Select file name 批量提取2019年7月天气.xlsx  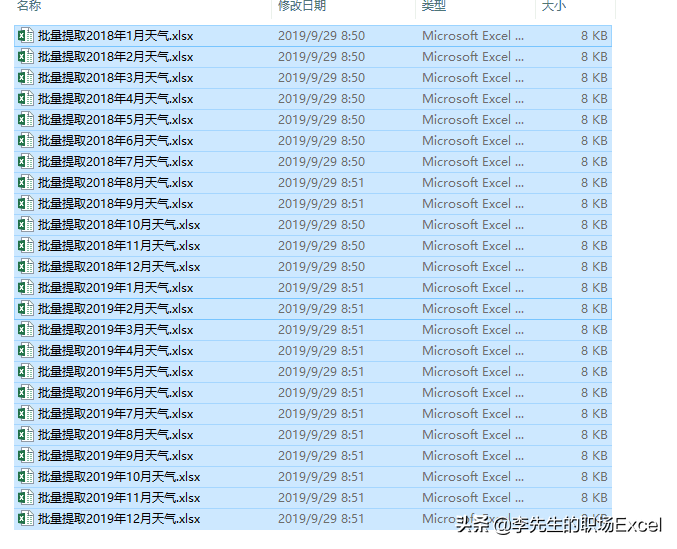pyautogui.click(x=115, y=414)
